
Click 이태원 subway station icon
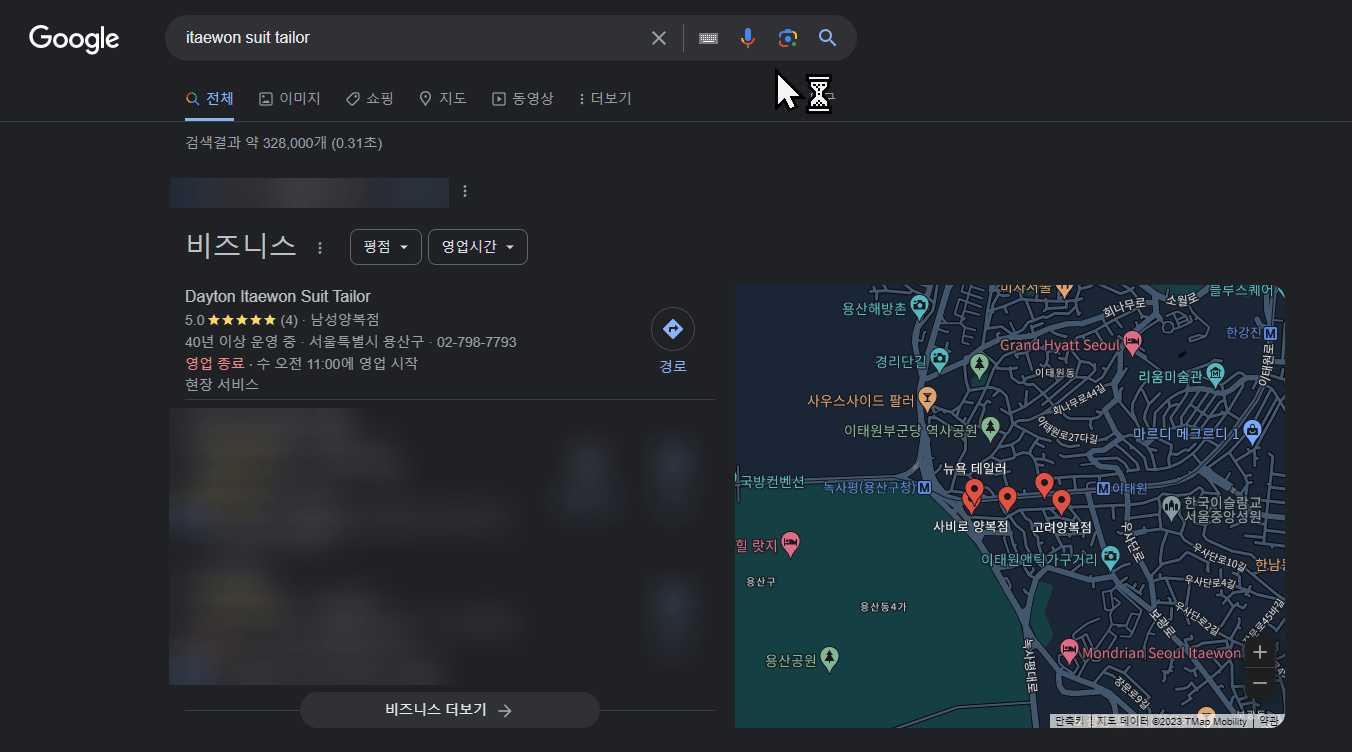coord(1104,488)
